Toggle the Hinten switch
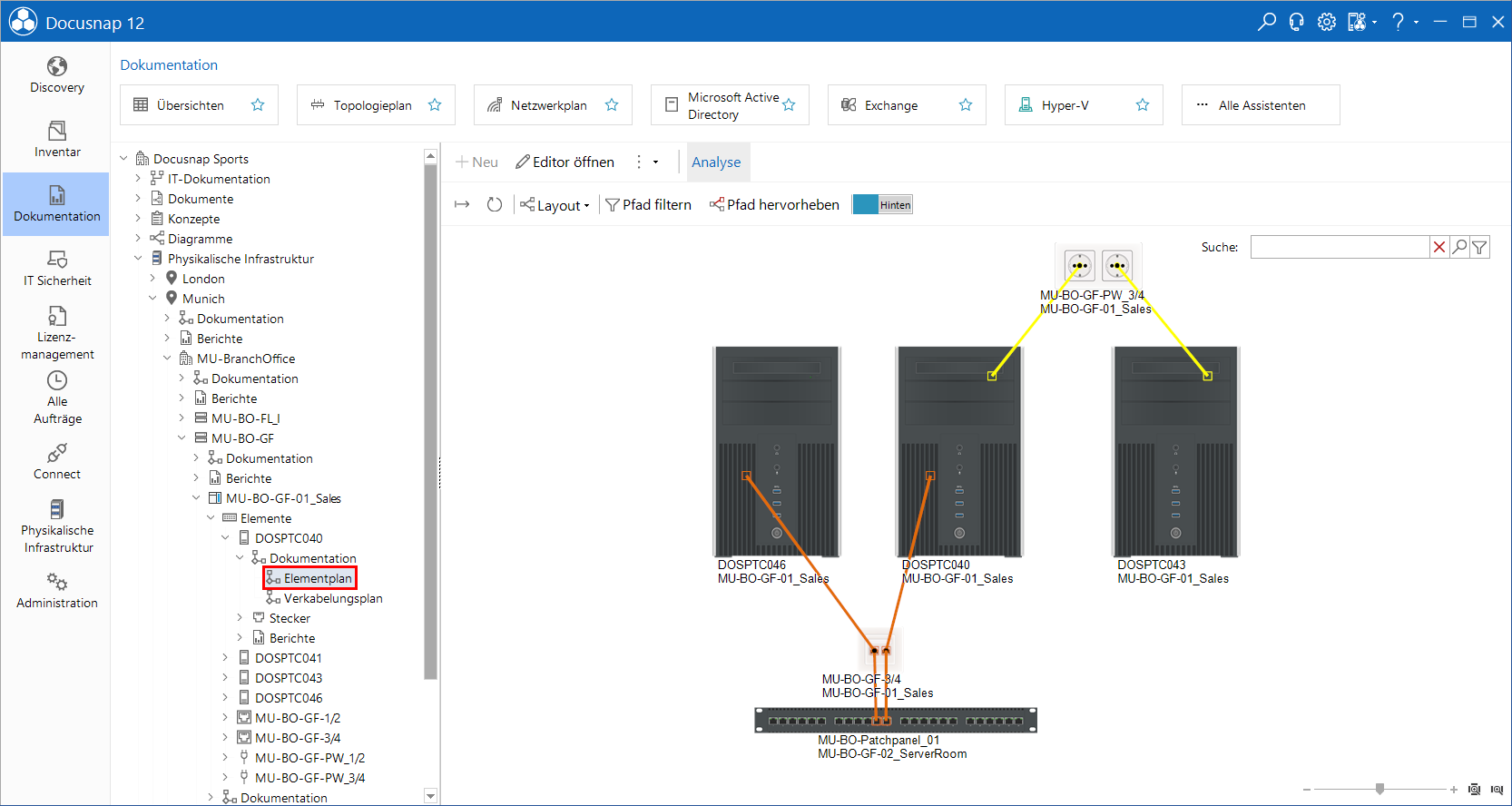 882,205
